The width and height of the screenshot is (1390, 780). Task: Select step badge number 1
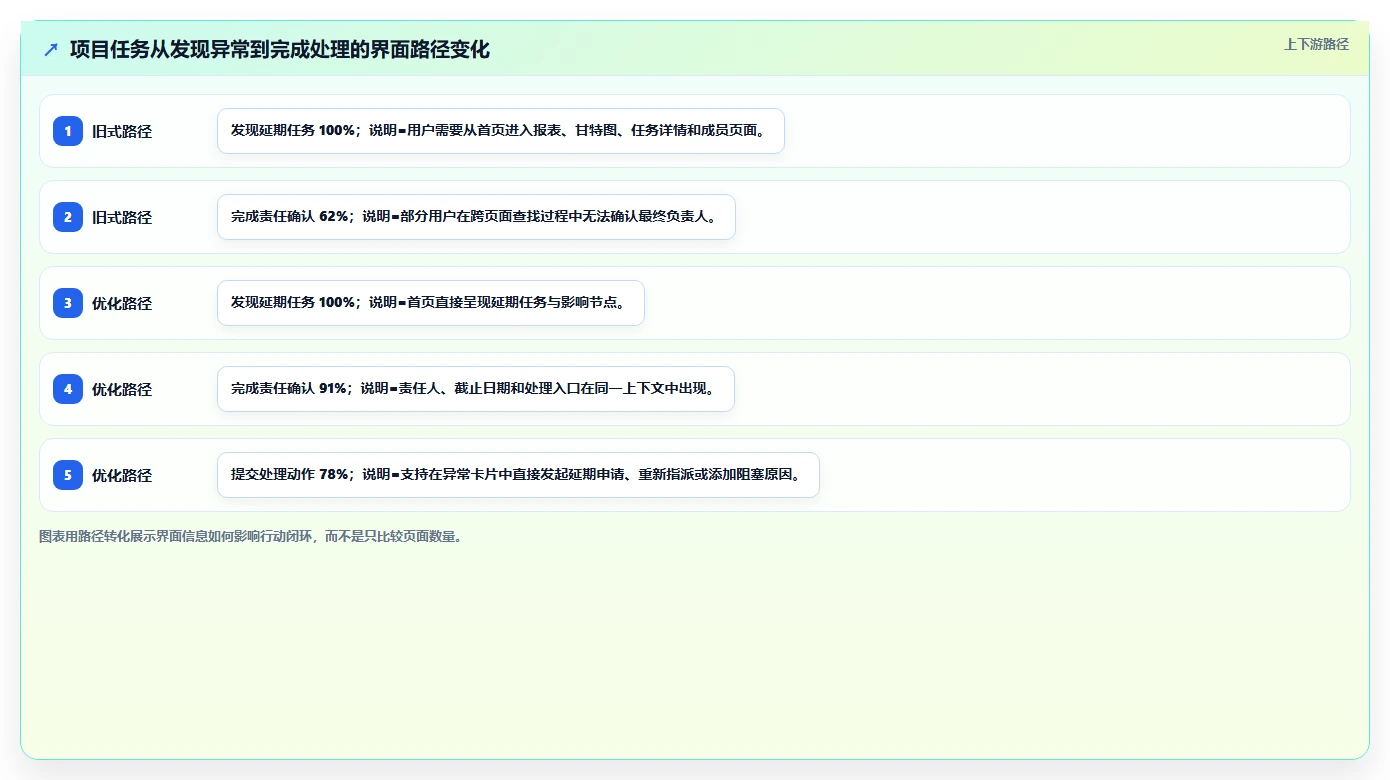click(68, 131)
